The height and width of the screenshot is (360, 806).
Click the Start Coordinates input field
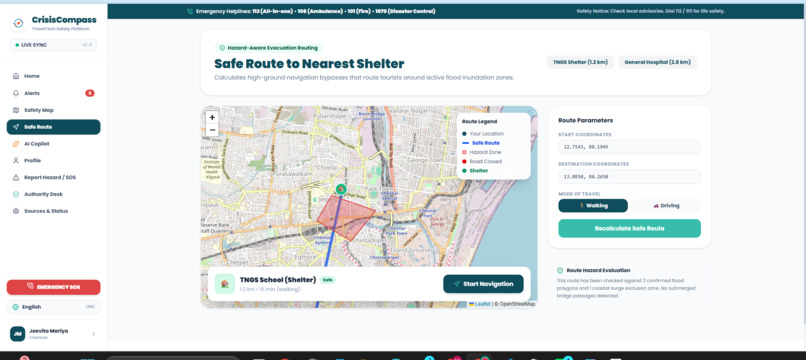click(629, 147)
